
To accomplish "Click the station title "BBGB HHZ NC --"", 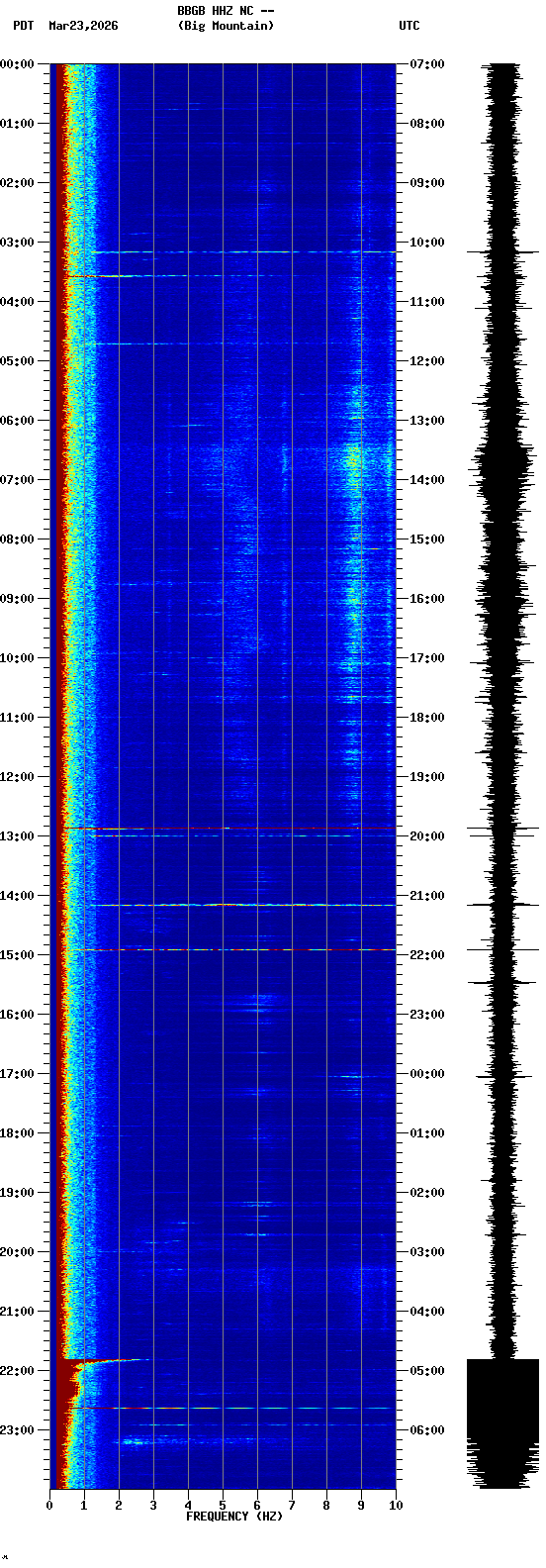I will [226, 11].
